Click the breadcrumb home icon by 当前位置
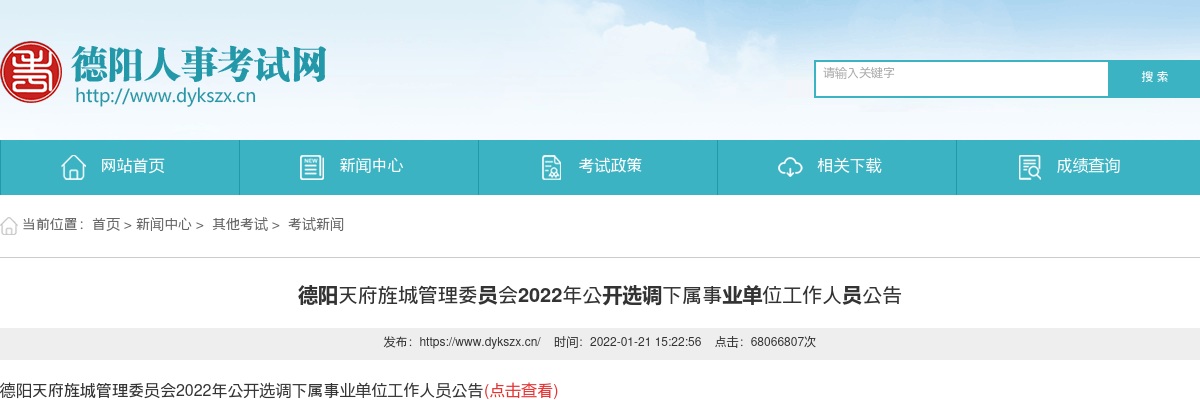Image resolution: width=1200 pixels, height=400 pixels. (9, 225)
